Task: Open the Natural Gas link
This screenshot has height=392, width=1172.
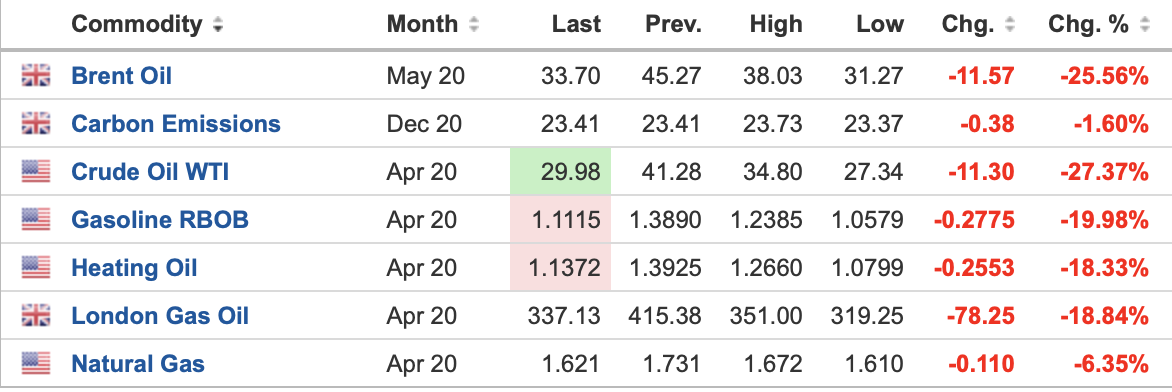Action: point(138,364)
